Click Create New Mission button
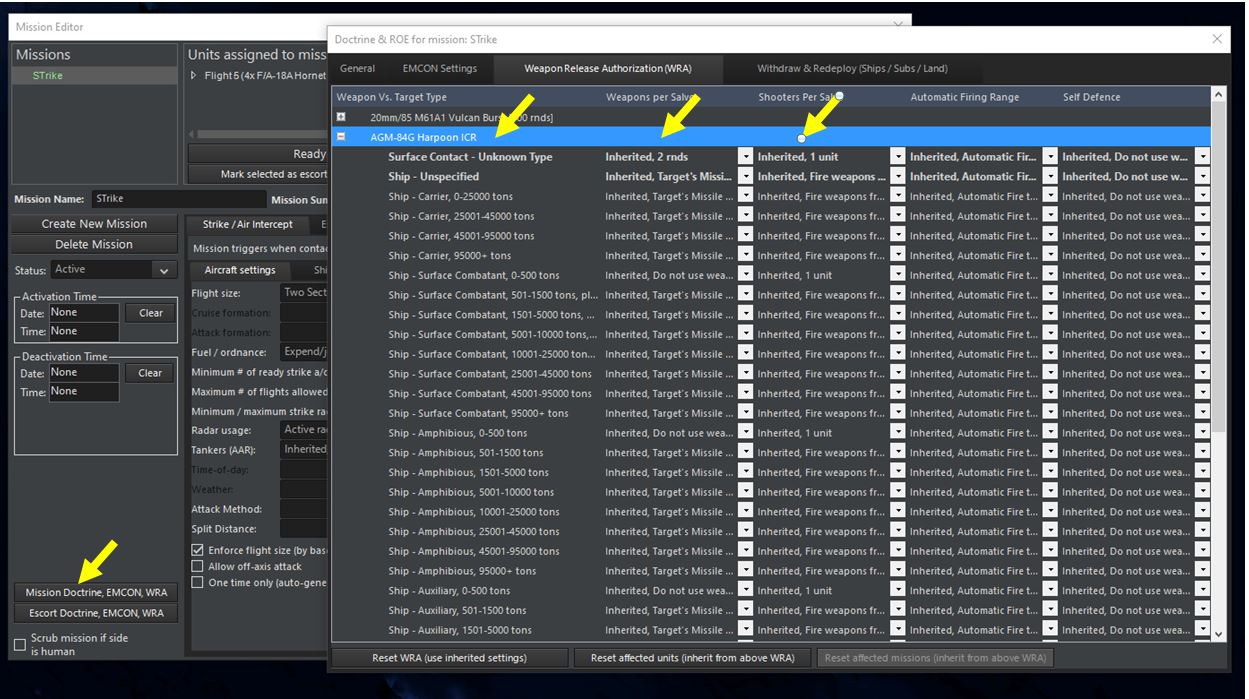The height and width of the screenshot is (699, 1249). (94, 224)
